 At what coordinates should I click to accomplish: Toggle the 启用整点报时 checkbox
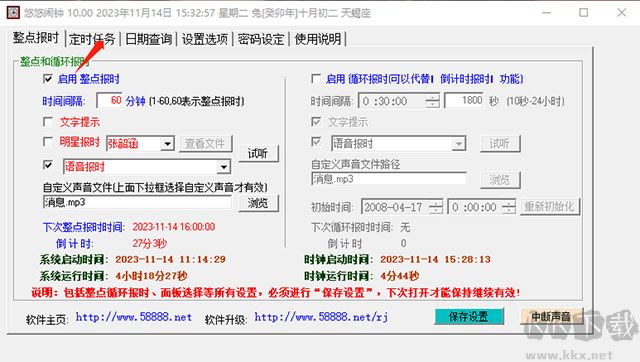(48, 78)
